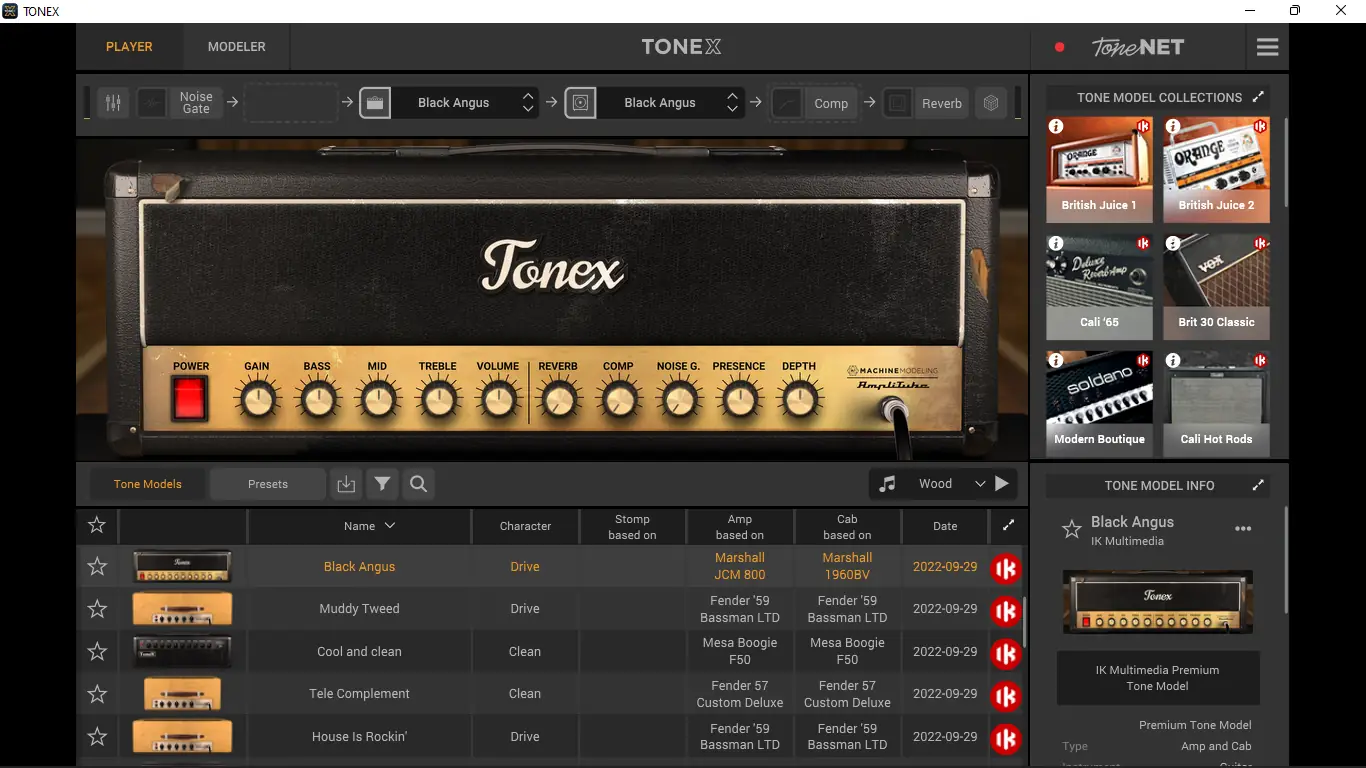The height and width of the screenshot is (768, 1366).
Task: Select the PLAYER tab
Action: click(x=128, y=46)
